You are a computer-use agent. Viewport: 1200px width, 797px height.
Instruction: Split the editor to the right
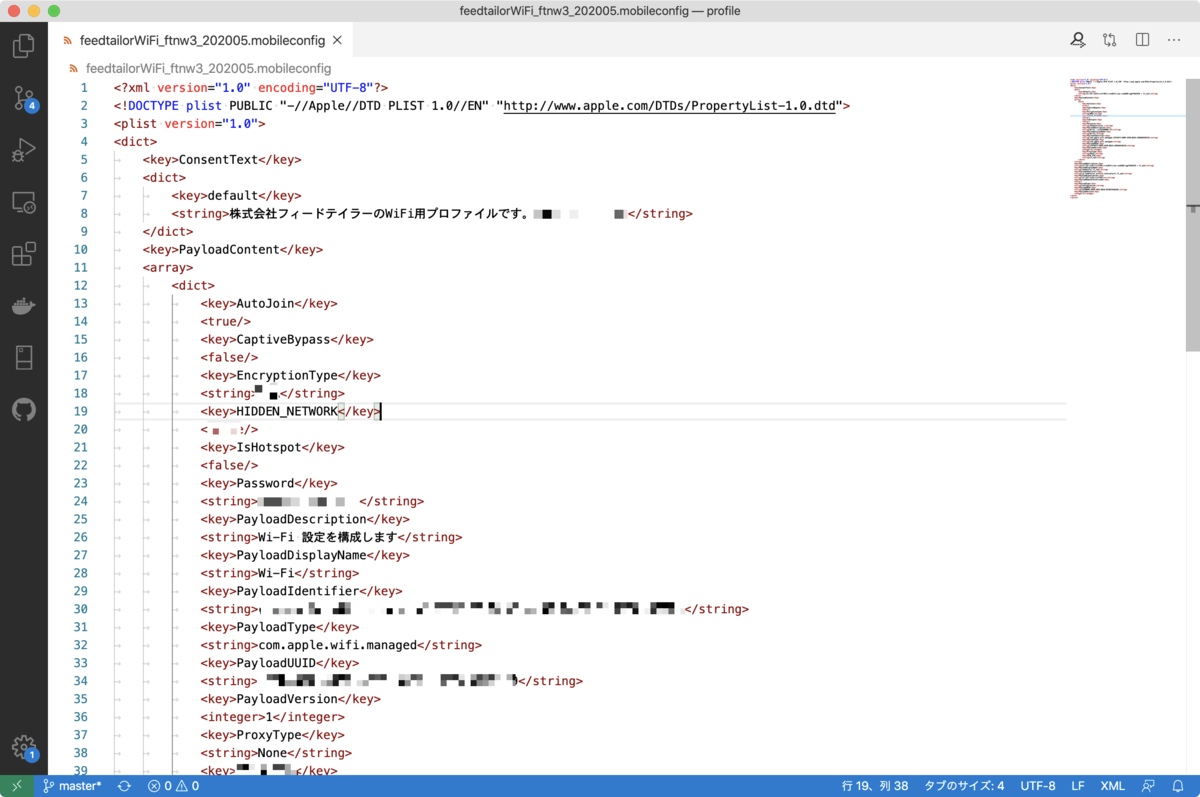(1142, 40)
